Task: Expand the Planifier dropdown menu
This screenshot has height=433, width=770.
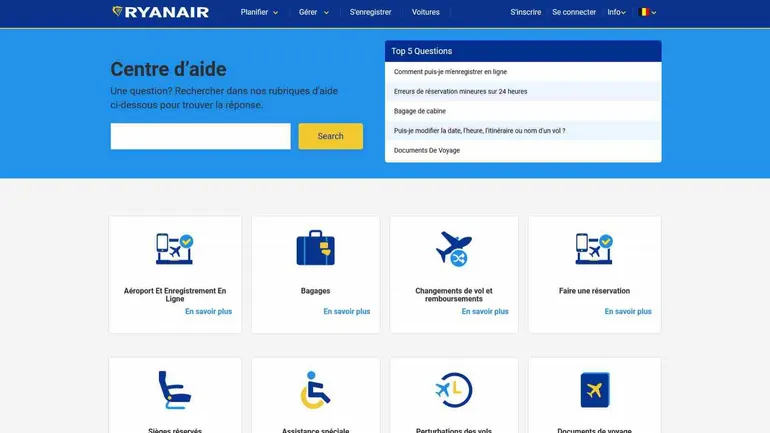Action: pos(259,12)
